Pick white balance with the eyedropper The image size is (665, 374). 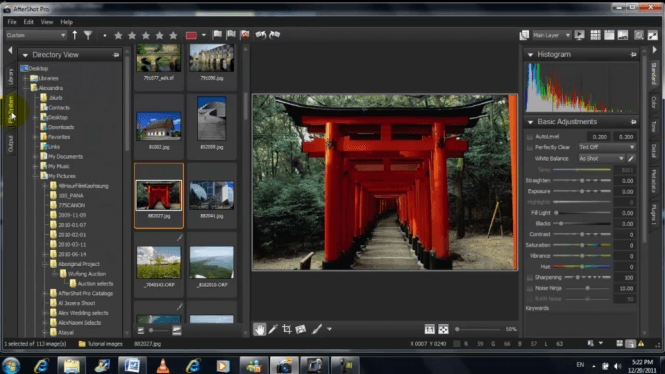pos(631,159)
